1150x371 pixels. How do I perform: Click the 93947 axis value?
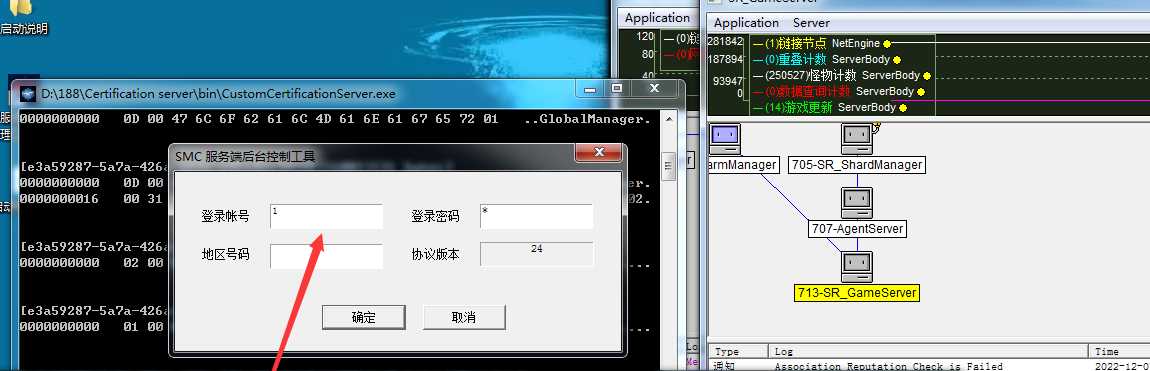(x=728, y=81)
